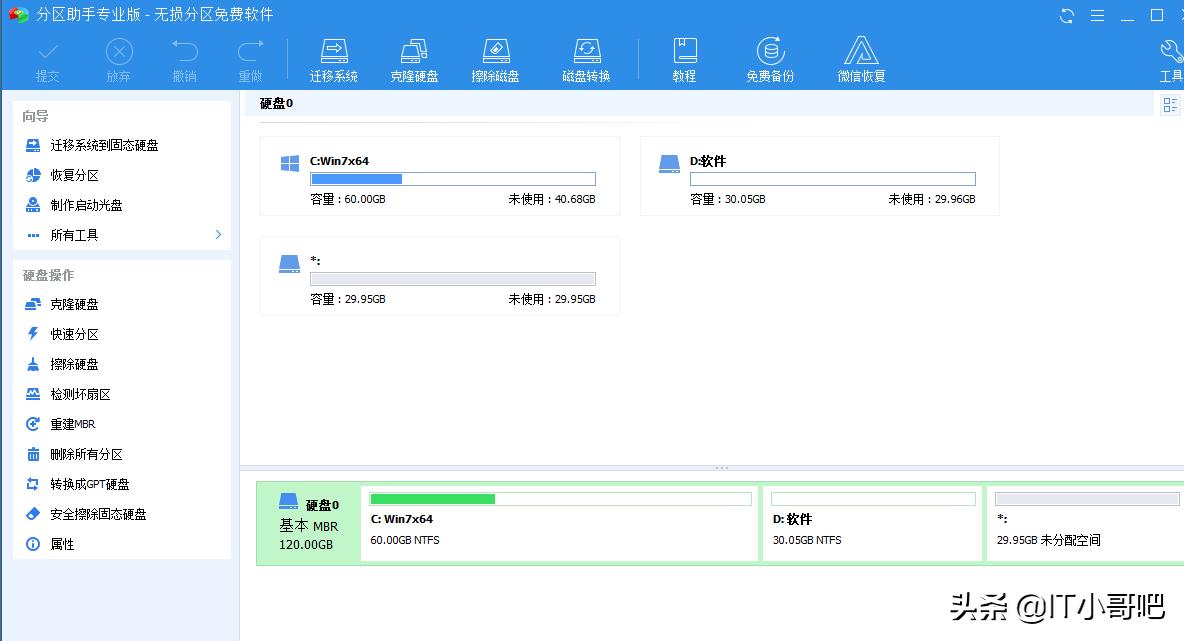The image size is (1184, 641).
Task: Click the 工具 wrench icon top right
Action: [x=1169, y=55]
